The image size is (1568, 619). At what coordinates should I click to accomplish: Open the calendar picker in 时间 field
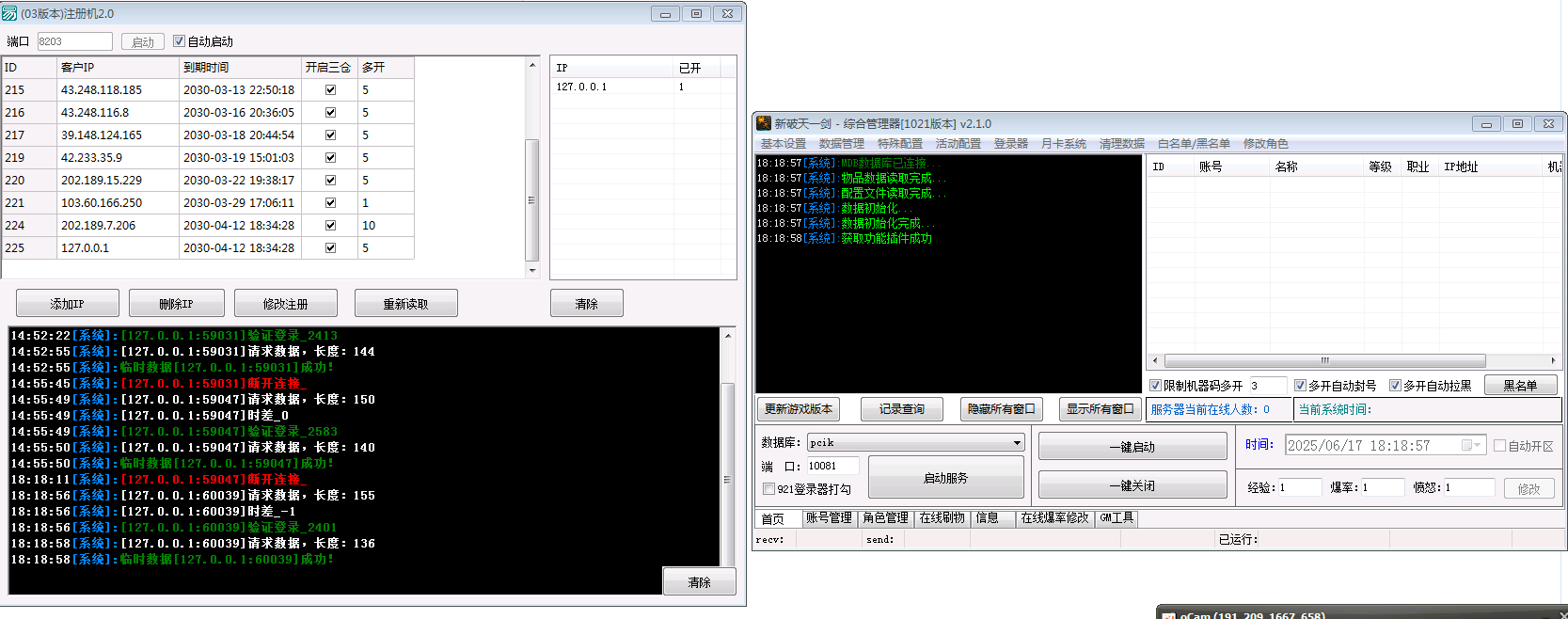pyautogui.click(x=1471, y=446)
